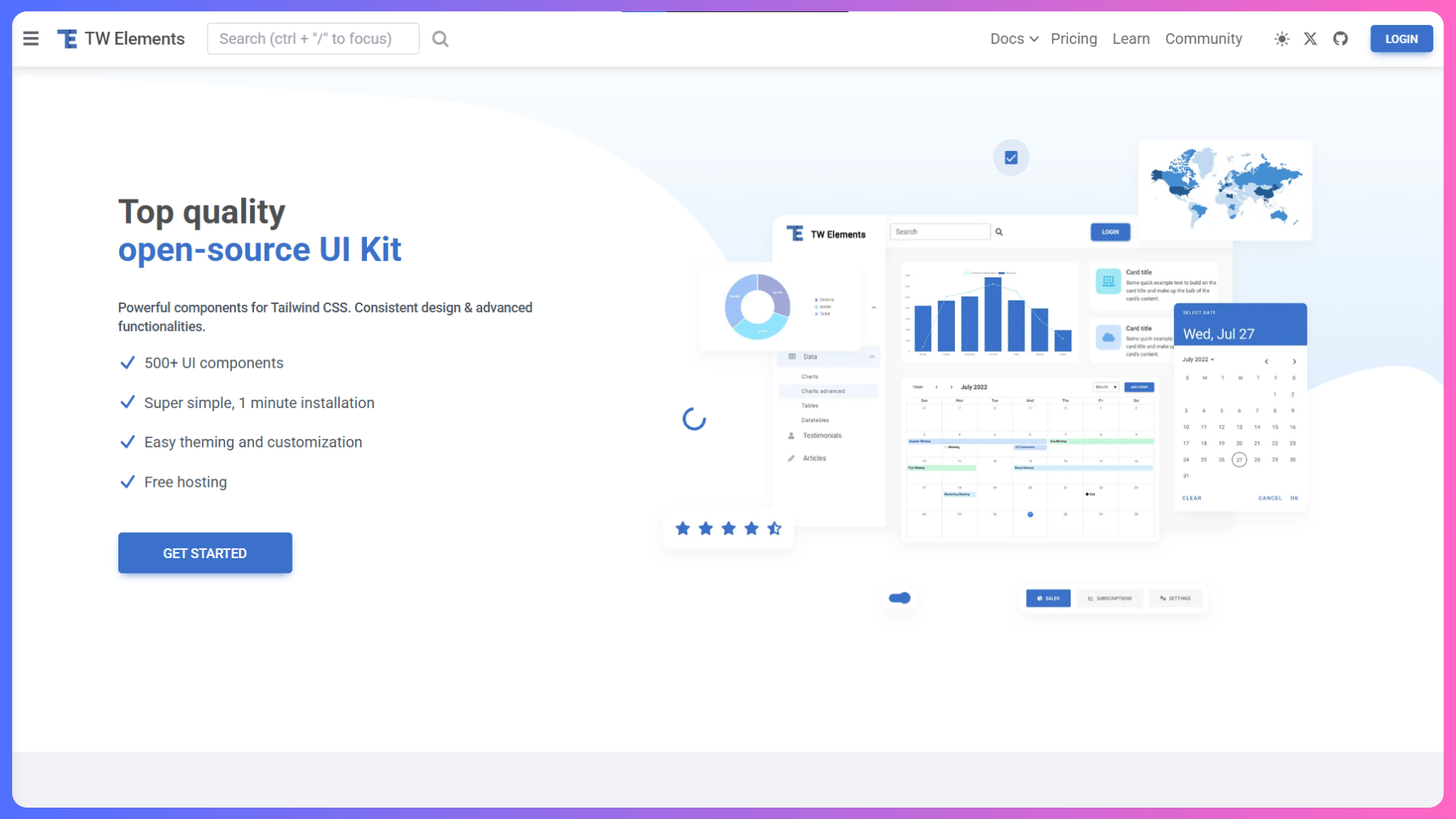
Task: Click OK in the date picker
Action: tap(1294, 498)
